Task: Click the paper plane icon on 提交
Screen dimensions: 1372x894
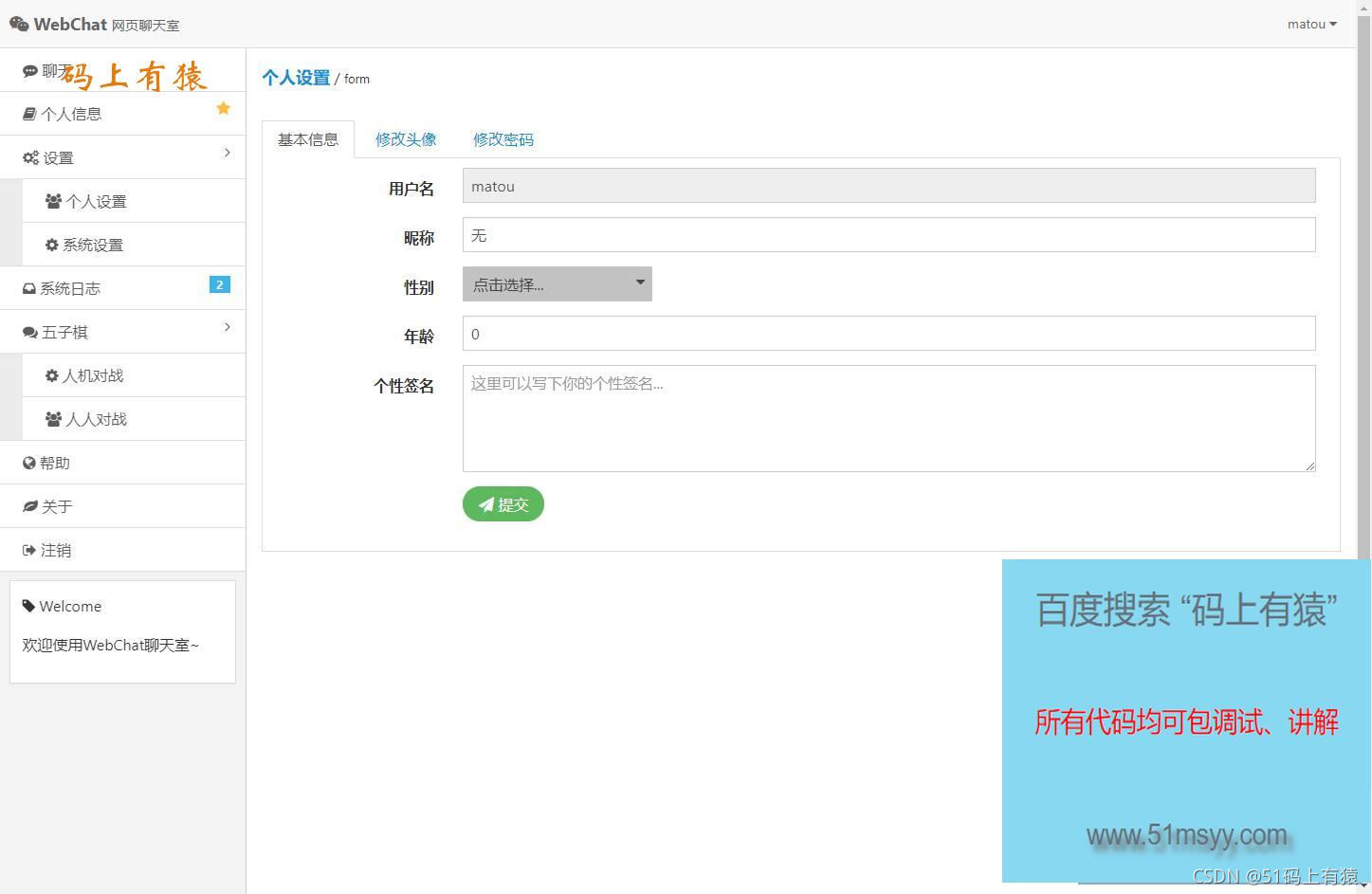Action: tap(486, 504)
